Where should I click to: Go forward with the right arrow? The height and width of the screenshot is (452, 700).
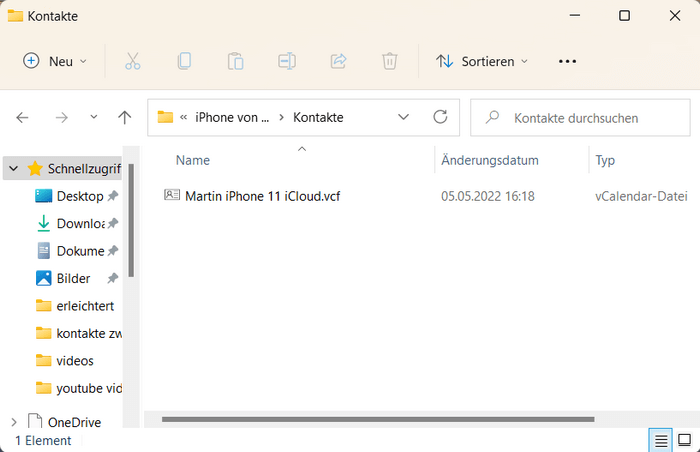pyautogui.click(x=62, y=117)
